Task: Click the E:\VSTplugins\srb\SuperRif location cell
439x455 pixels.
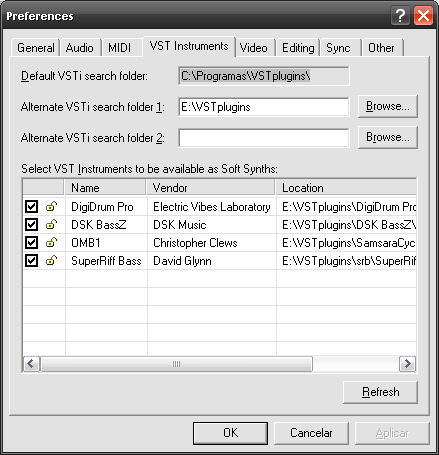Action: 346,261
